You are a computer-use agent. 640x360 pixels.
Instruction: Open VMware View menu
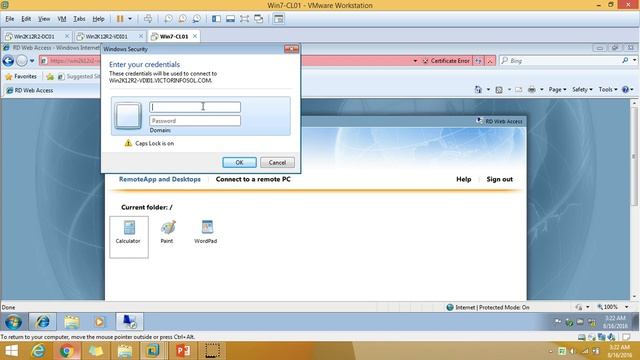(x=44, y=19)
